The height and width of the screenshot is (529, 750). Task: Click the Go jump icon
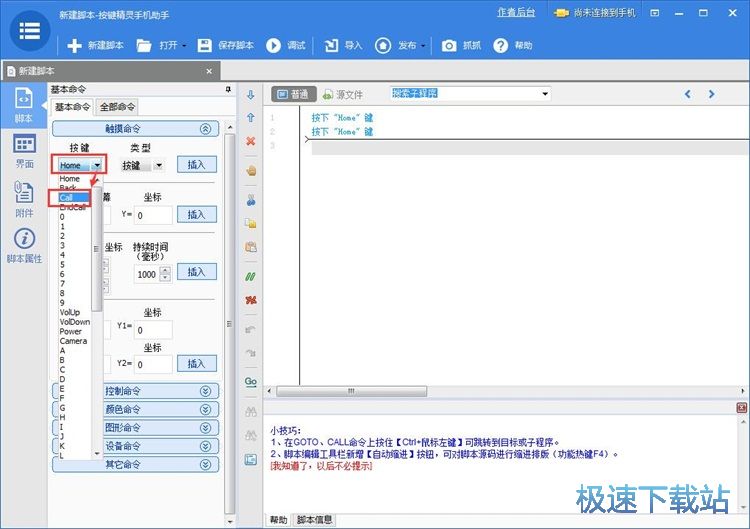pyautogui.click(x=251, y=382)
